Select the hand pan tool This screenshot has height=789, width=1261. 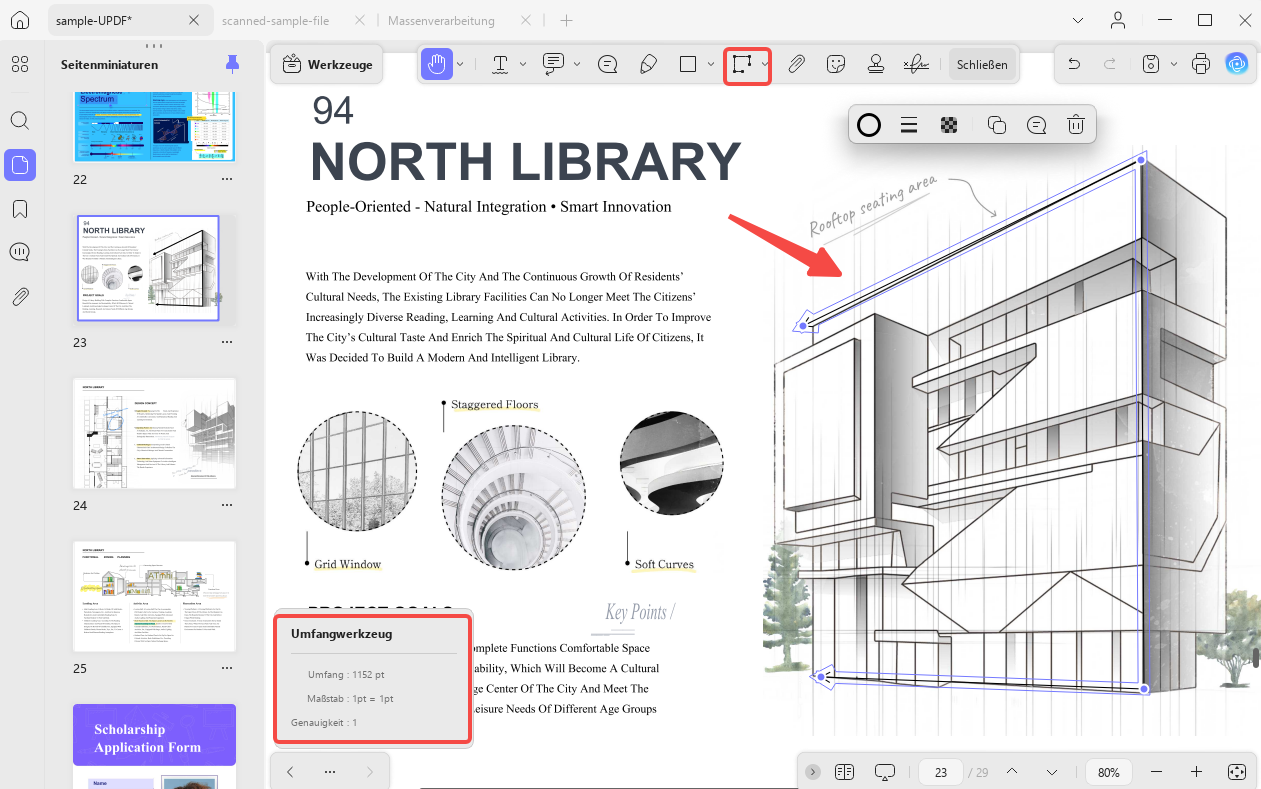pyautogui.click(x=436, y=64)
